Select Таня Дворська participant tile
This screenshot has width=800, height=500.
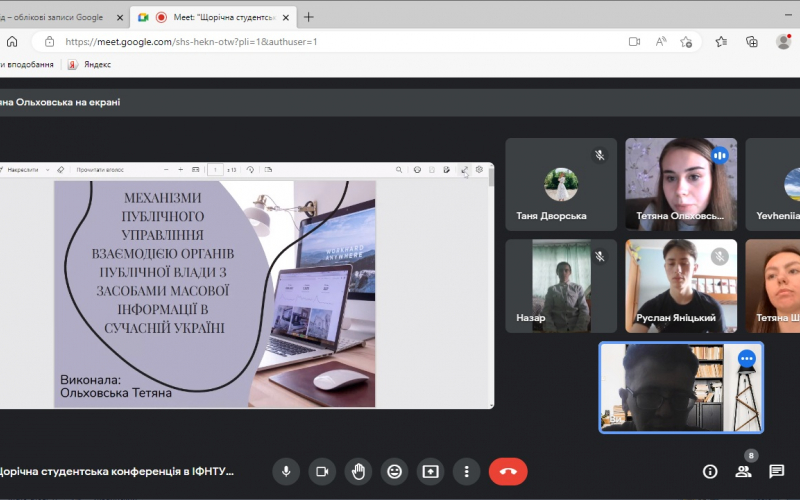pyautogui.click(x=561, y=184)
